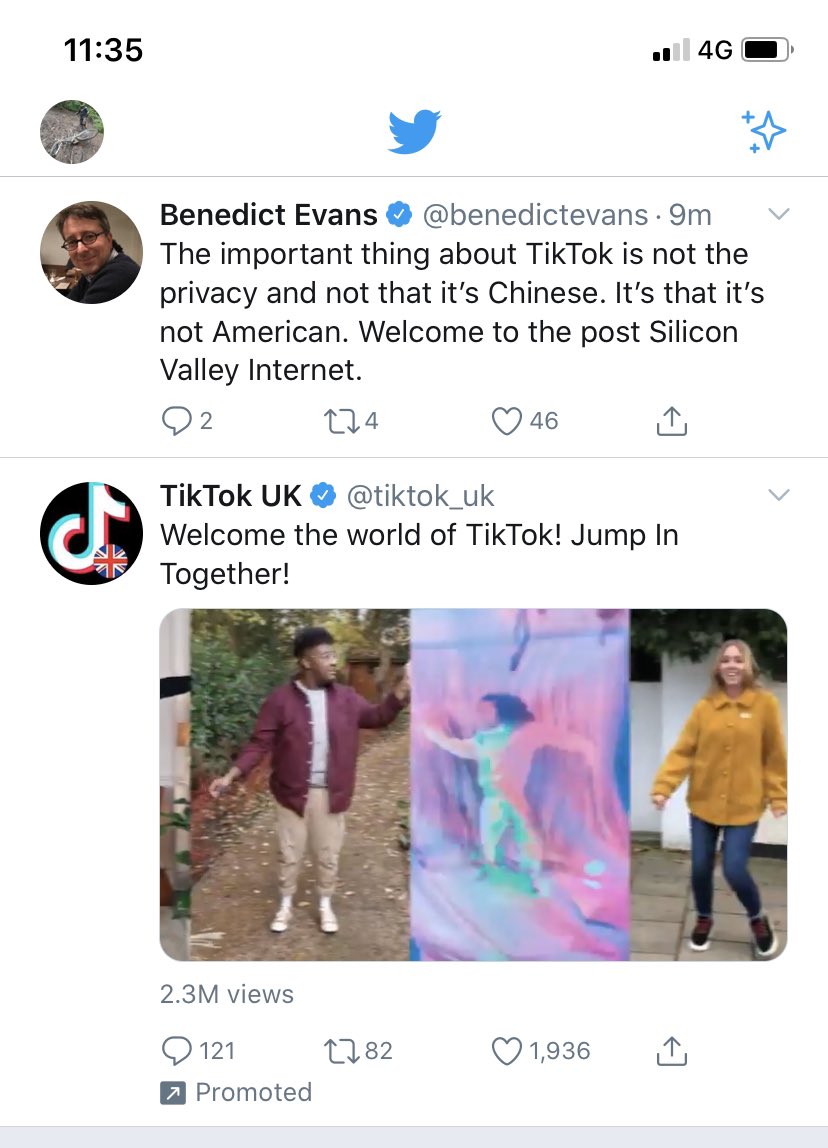Like Benedict Evans' tweet
828x1148 pixels.
(524, 421)
